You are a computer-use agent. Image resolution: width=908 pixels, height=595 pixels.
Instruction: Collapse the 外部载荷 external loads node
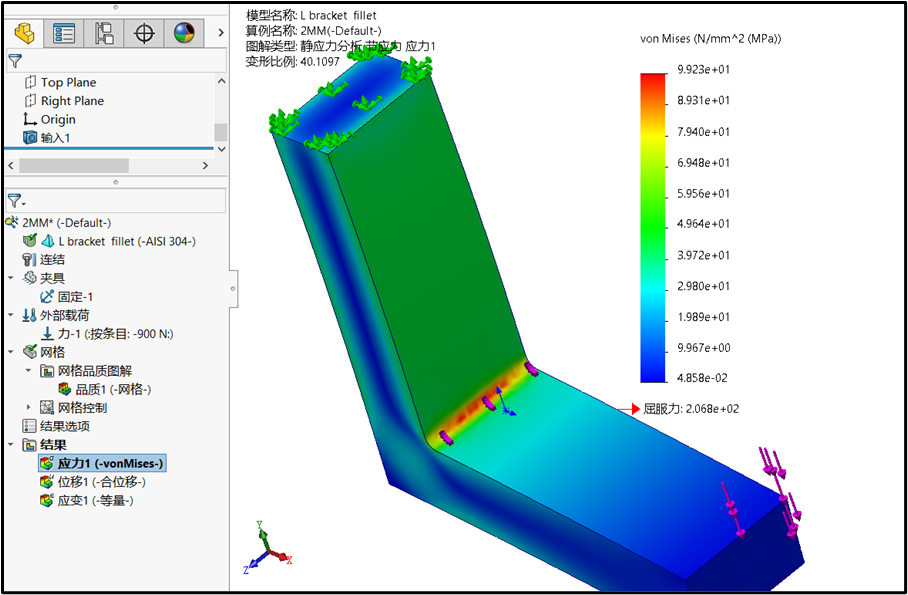coord(11,315)
